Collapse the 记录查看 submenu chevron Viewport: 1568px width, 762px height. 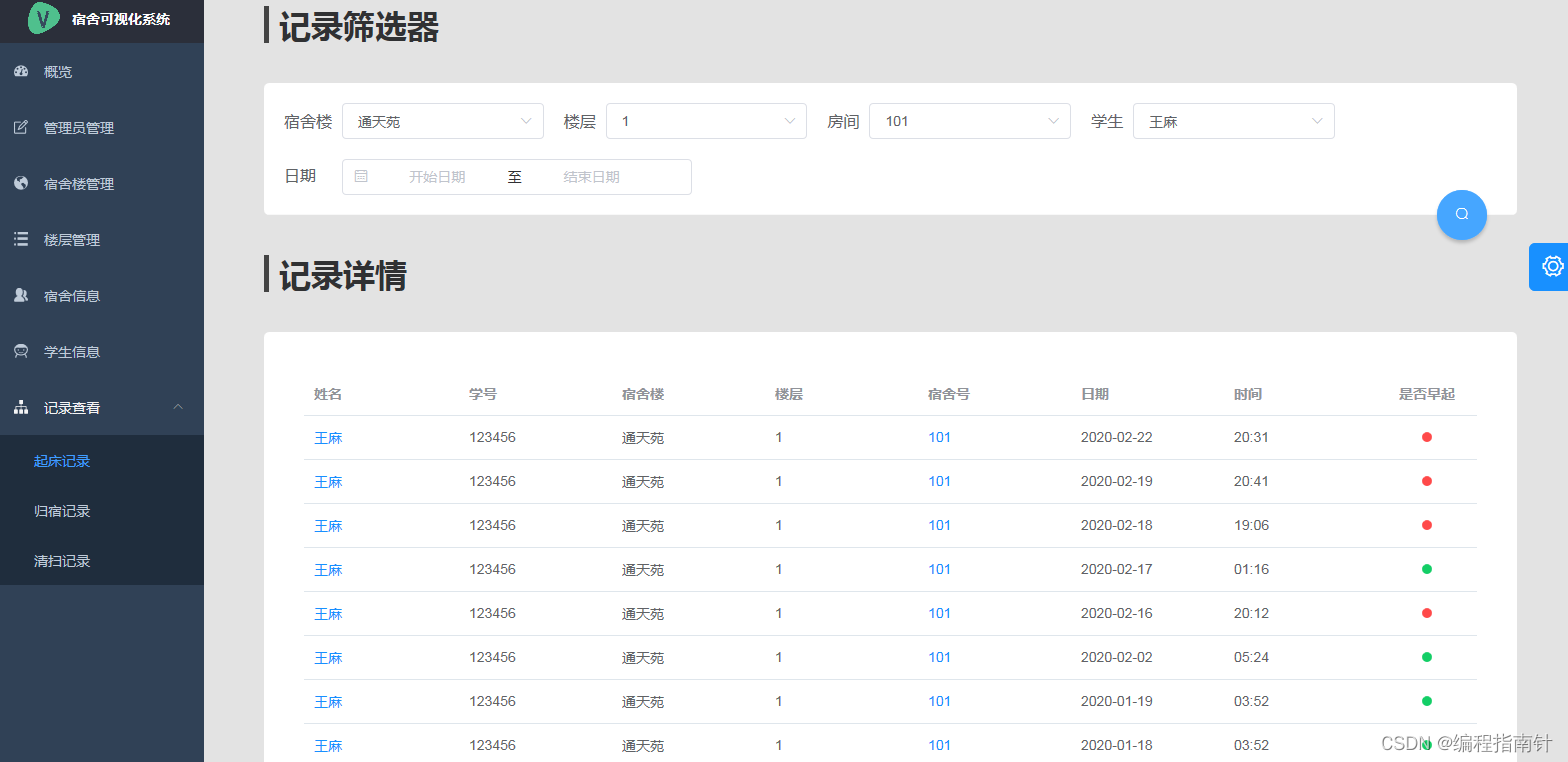pyautogui.click(x=178, y=407)
